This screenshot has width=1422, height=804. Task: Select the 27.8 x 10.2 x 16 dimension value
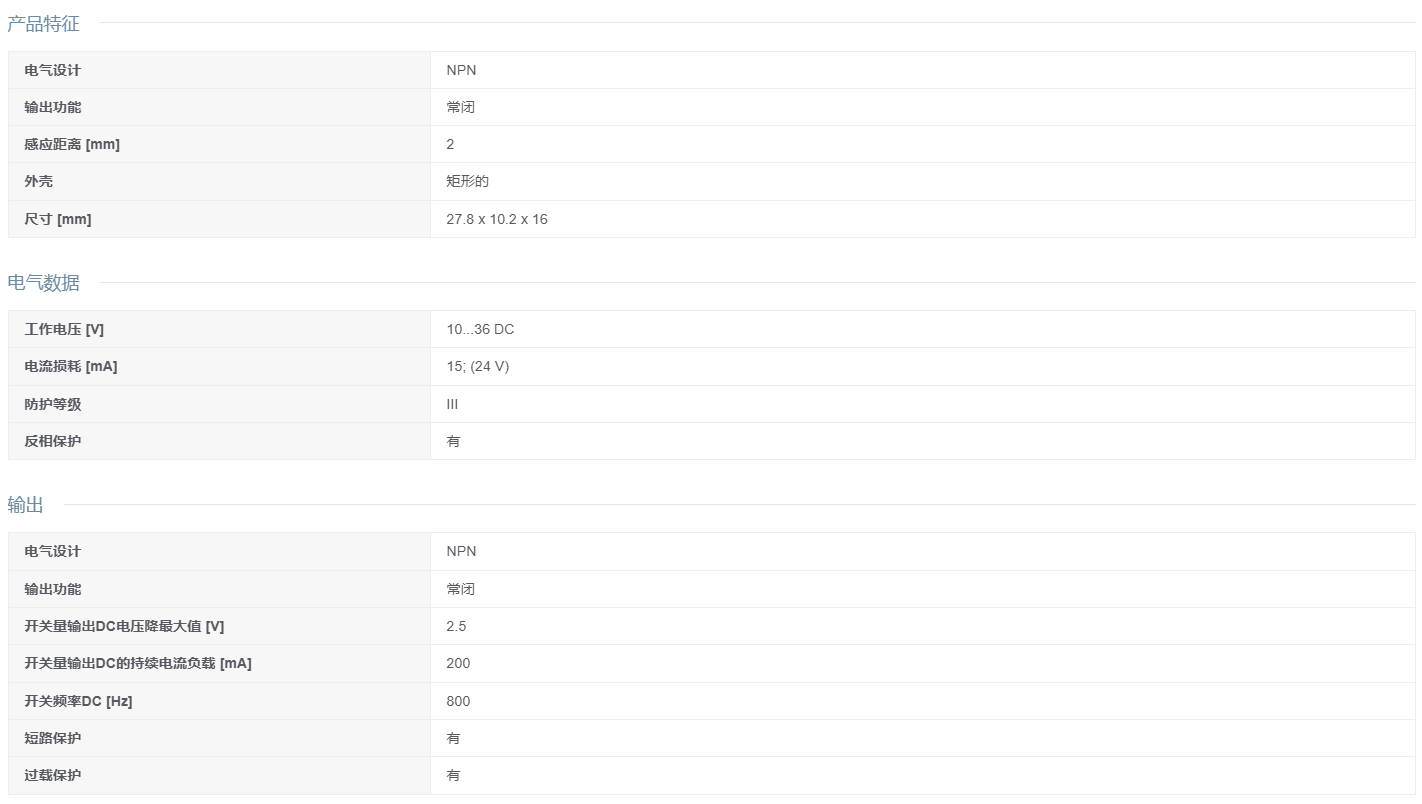[497, 219]
